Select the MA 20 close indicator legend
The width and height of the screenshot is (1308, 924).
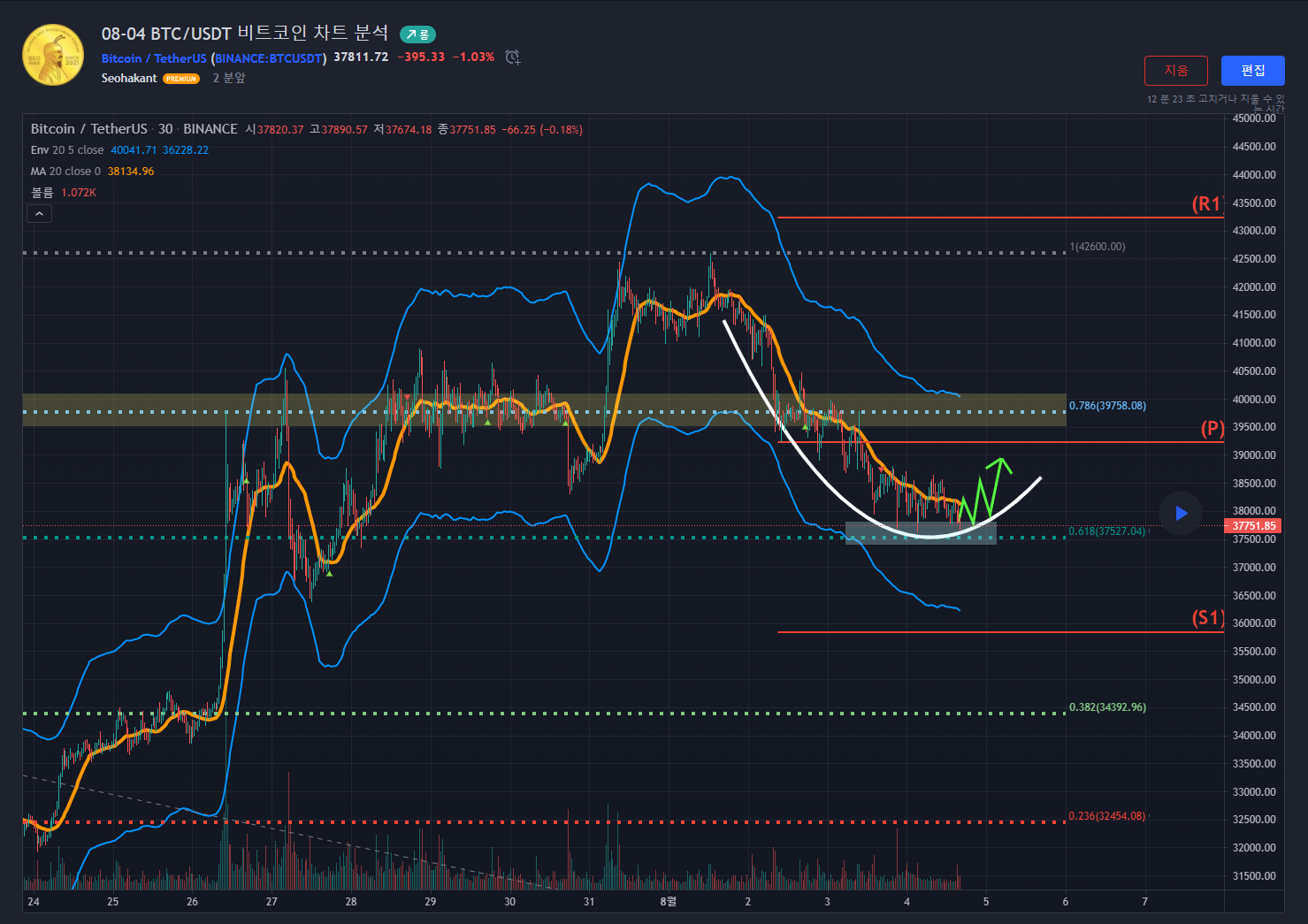point(65,172)
